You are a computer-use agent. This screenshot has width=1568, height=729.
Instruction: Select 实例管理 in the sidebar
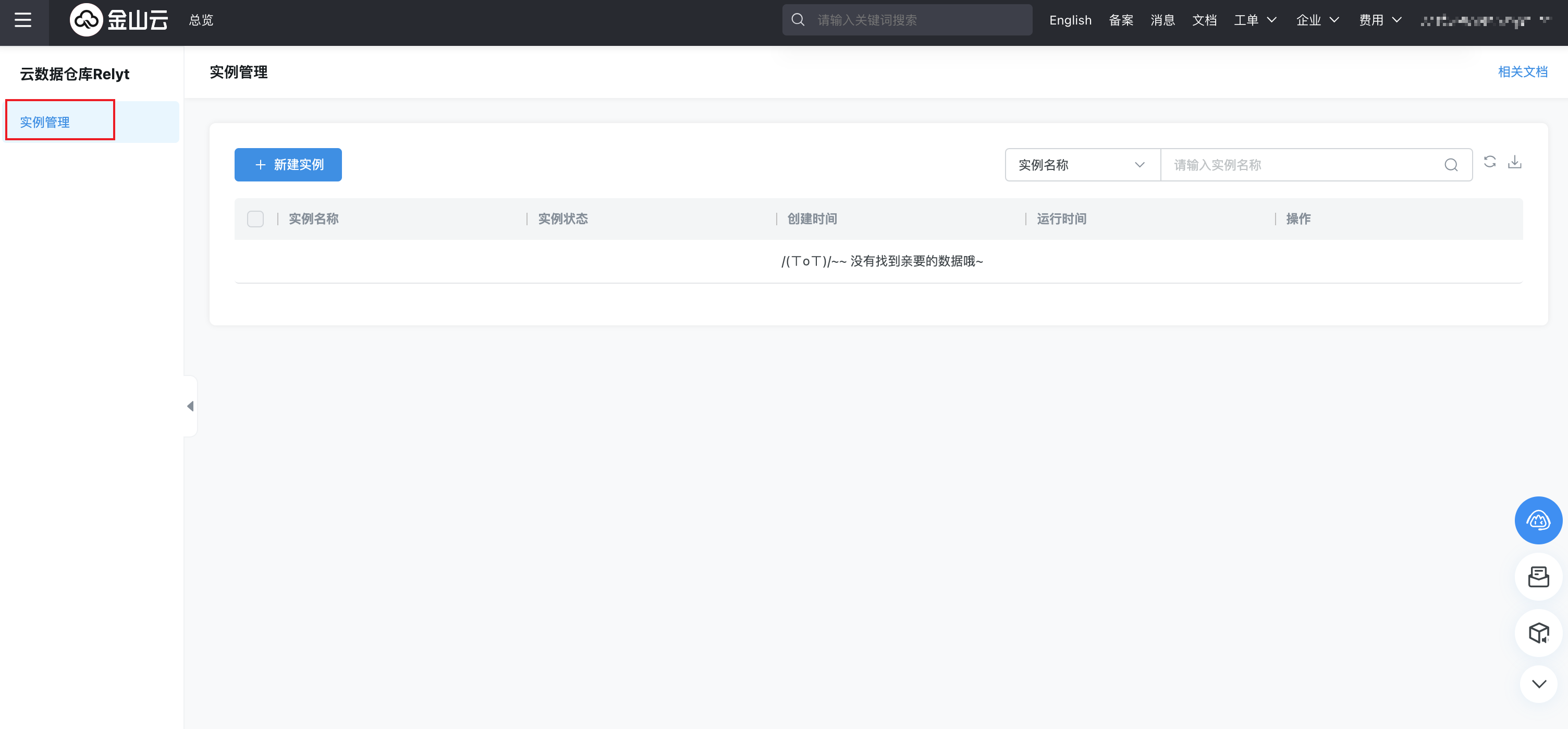tap(45, 123)
